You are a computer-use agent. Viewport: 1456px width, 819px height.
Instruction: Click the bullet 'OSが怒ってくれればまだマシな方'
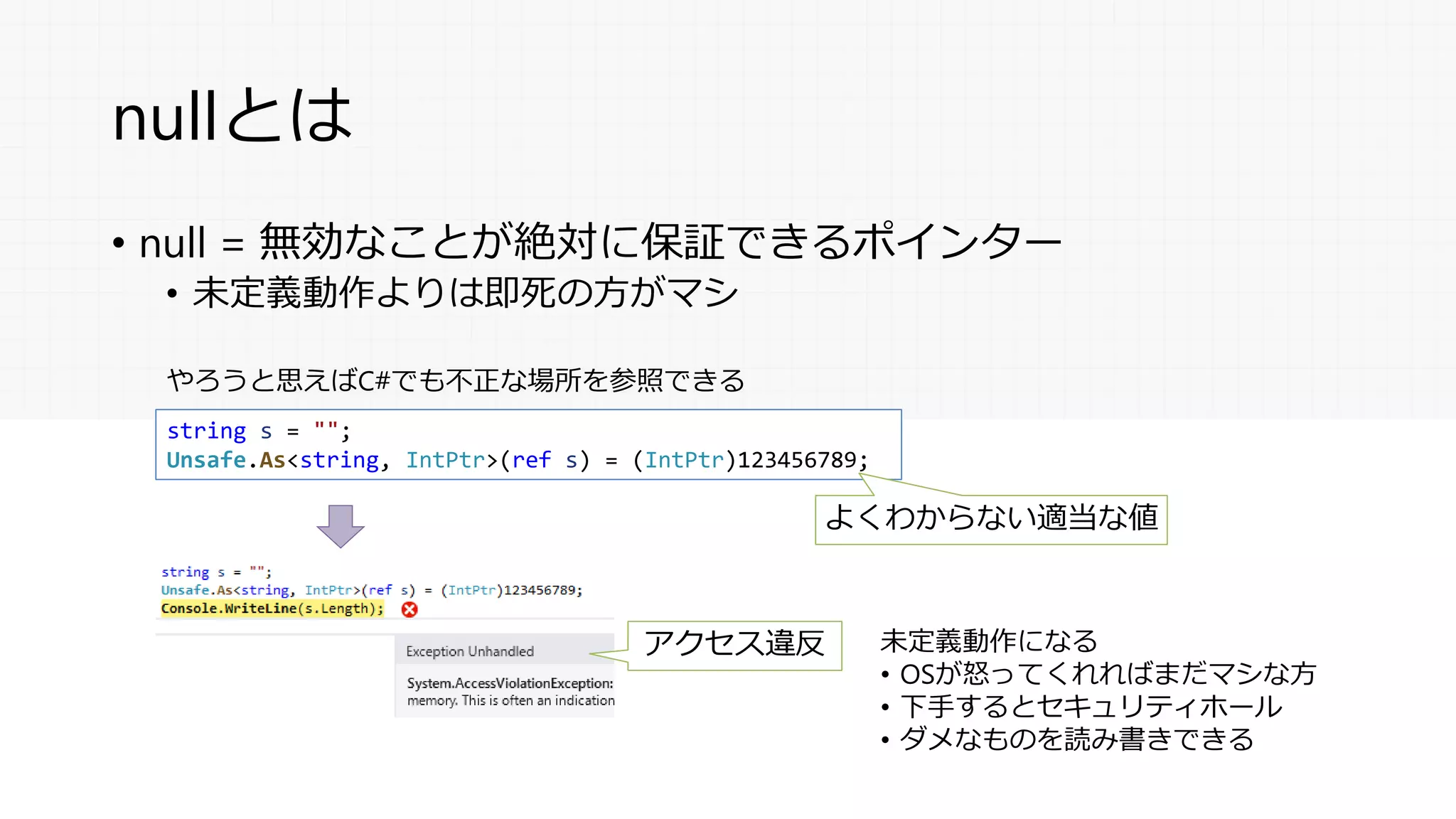[1099, 673]
